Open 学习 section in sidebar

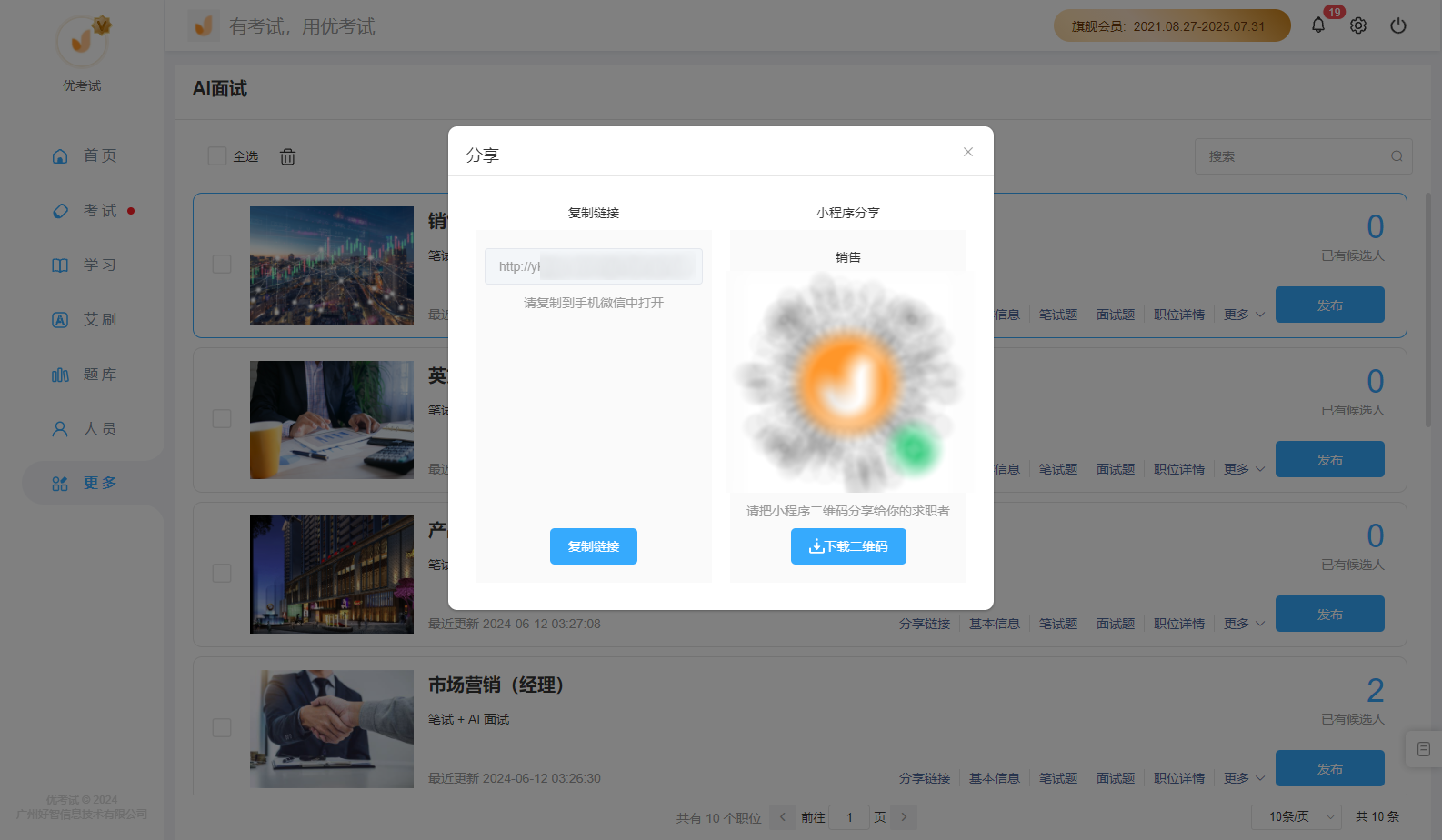pos(84,265)
